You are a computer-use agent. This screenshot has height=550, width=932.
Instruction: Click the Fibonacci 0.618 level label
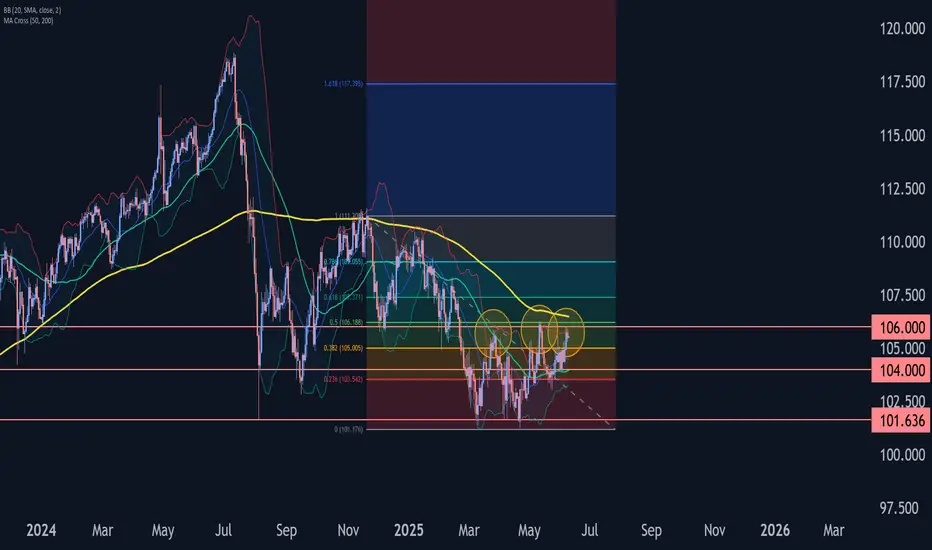click(343, 297)
